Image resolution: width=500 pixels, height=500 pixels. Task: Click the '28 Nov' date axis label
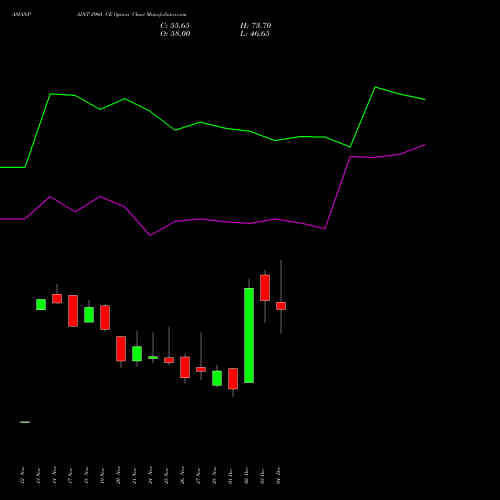215,475
